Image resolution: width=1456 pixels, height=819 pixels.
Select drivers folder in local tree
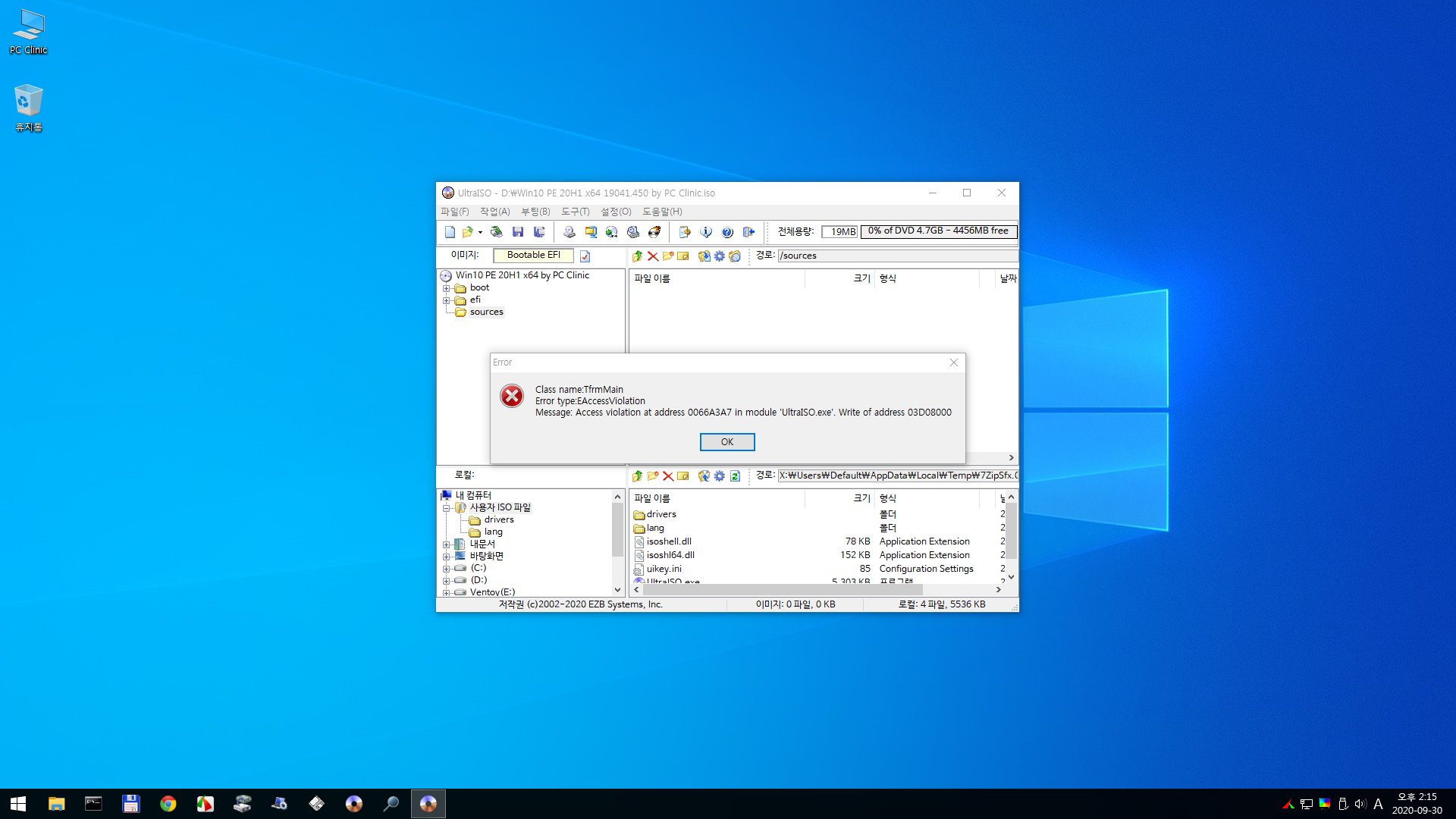pyautogui.click(x=499, y=519)
